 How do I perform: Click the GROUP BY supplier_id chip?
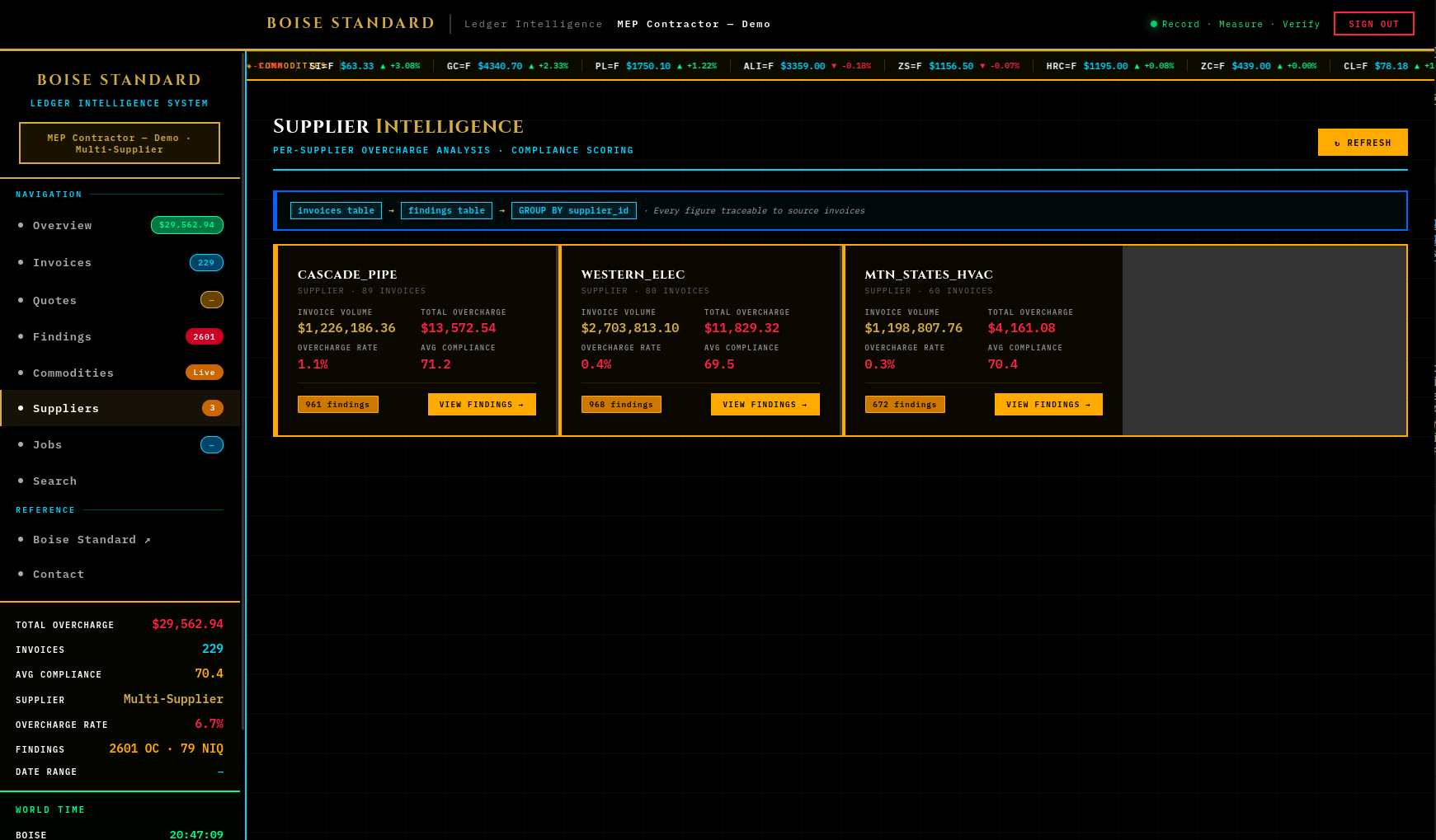[574, 211]
